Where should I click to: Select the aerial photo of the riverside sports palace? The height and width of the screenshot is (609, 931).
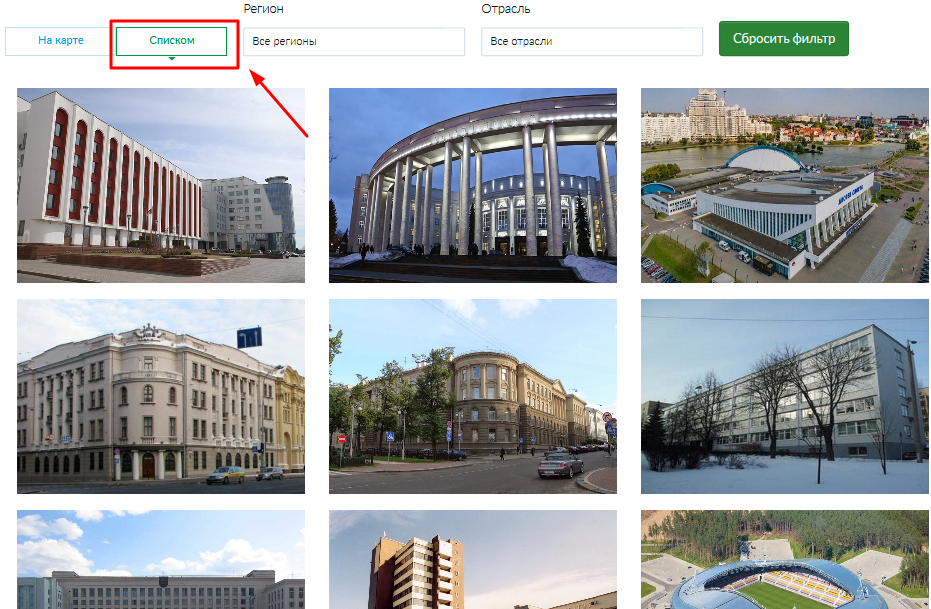784,185
